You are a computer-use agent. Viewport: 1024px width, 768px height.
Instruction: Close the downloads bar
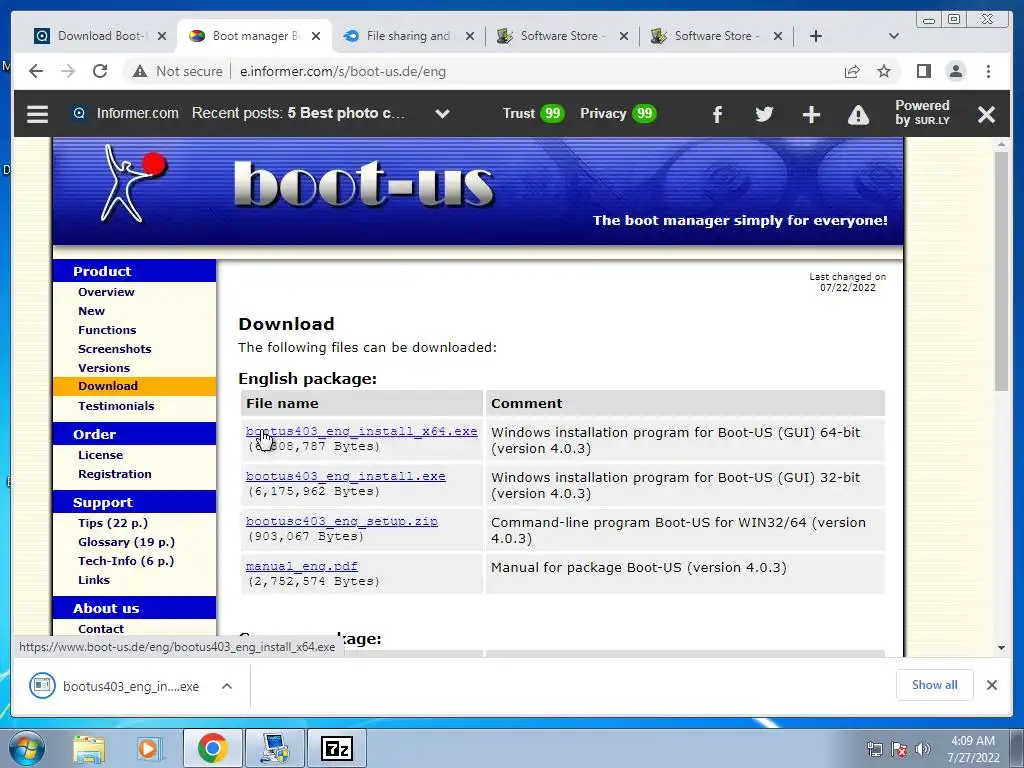(x=991, y=685)
